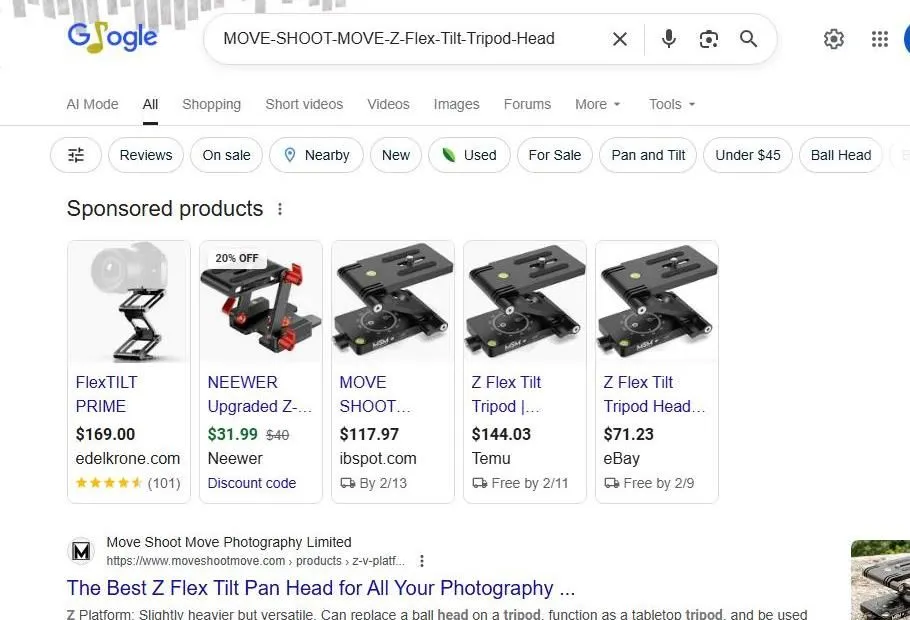
Task: Open the filter sliders chip
Action: 76,155
